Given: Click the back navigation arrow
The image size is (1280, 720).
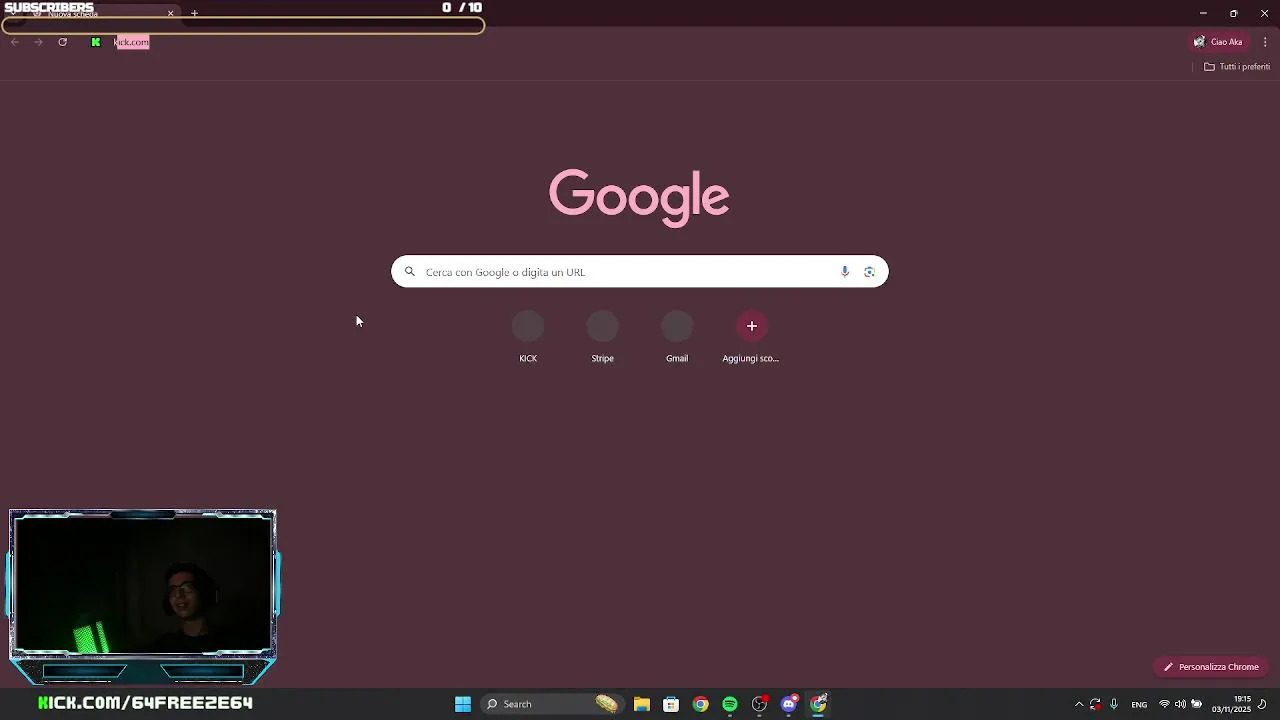Looking at the screenshot, I should point(15,42).
